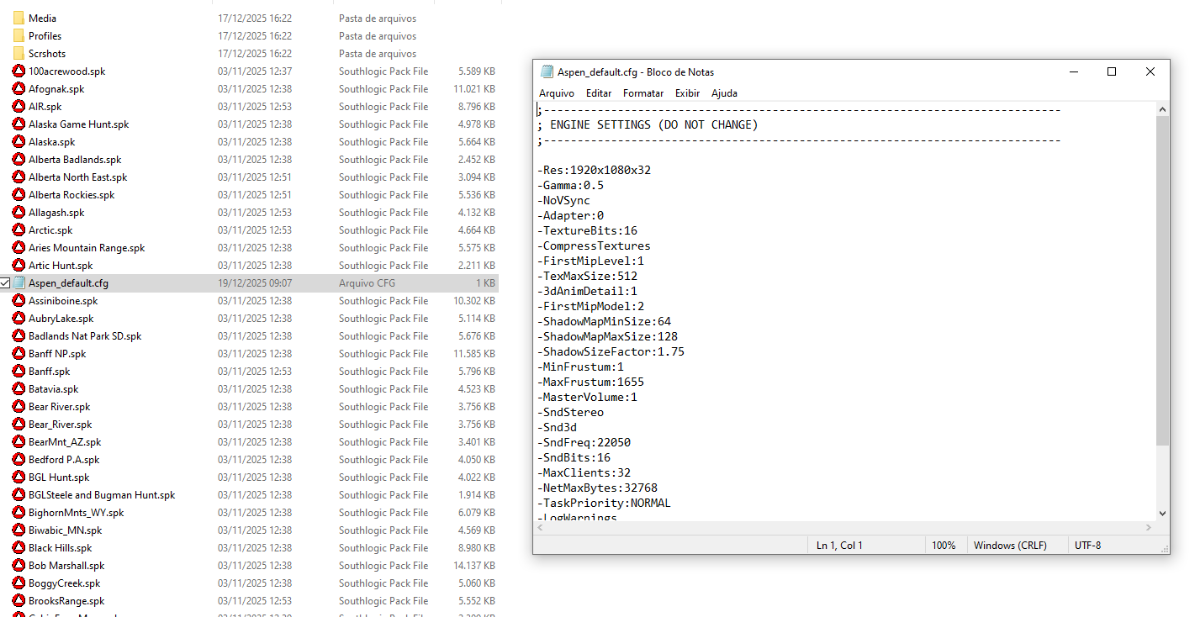The height and width of the screenshot is (617, 1200).
Task: Click the Notepad vertical scrollbar thumb
Action: (x=1162, y=280)
